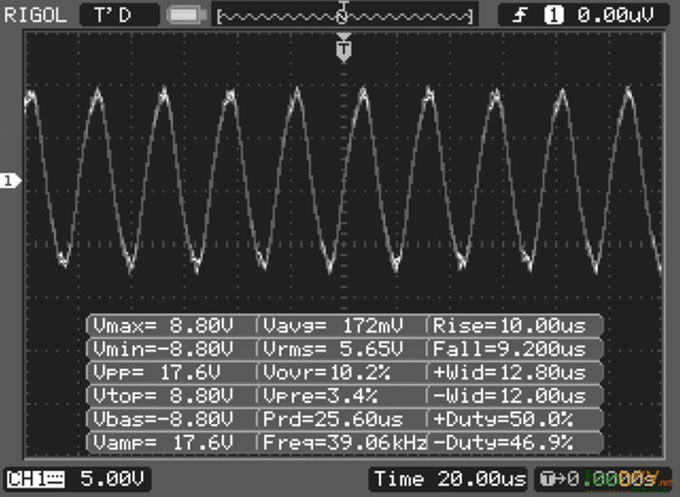Viewport: 680px width, 497px height.
Task: Select the Rise=10.00us measurement
Action: tap(517, 326)
